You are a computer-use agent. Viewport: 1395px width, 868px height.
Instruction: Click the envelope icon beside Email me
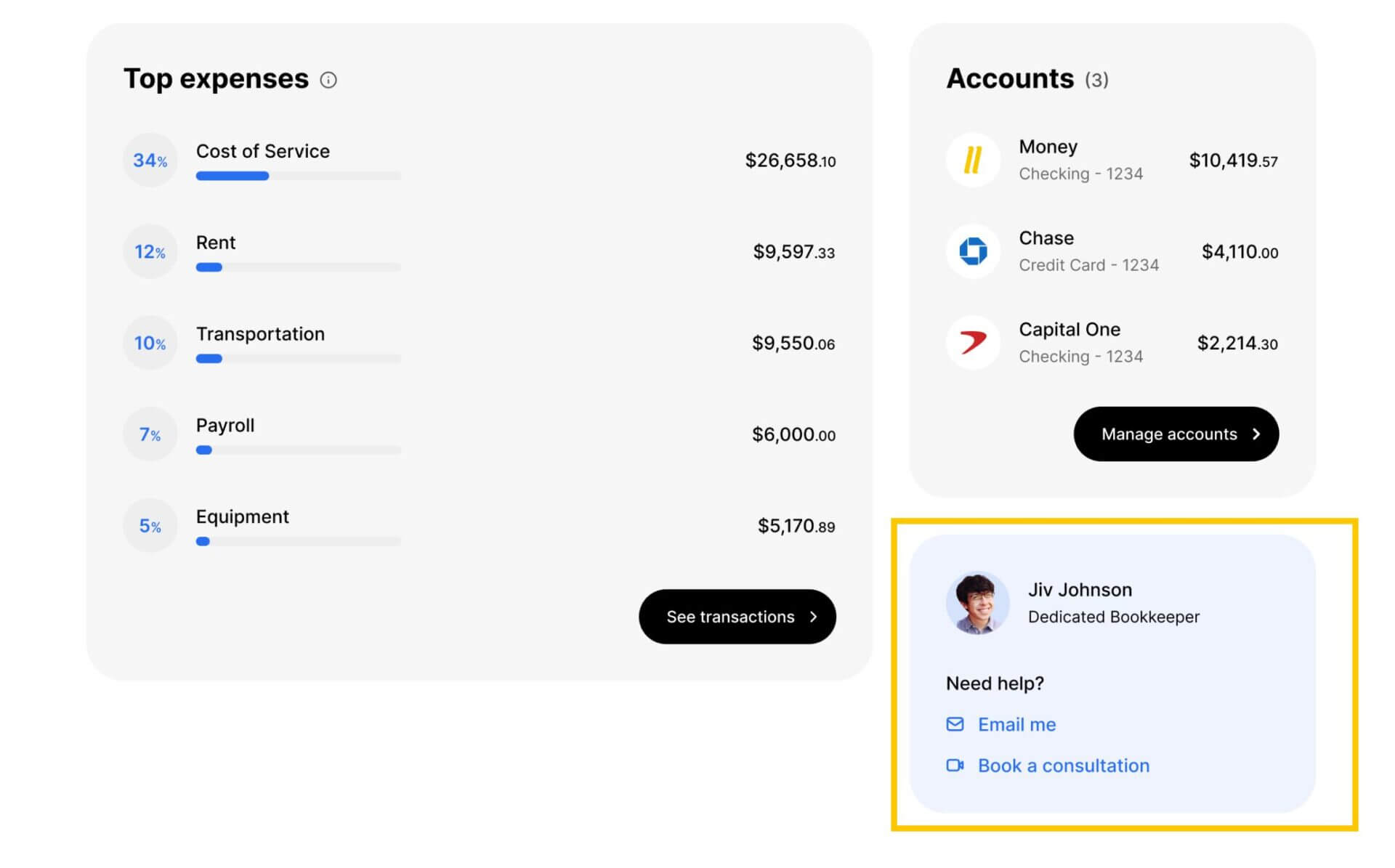click(955, 724)
